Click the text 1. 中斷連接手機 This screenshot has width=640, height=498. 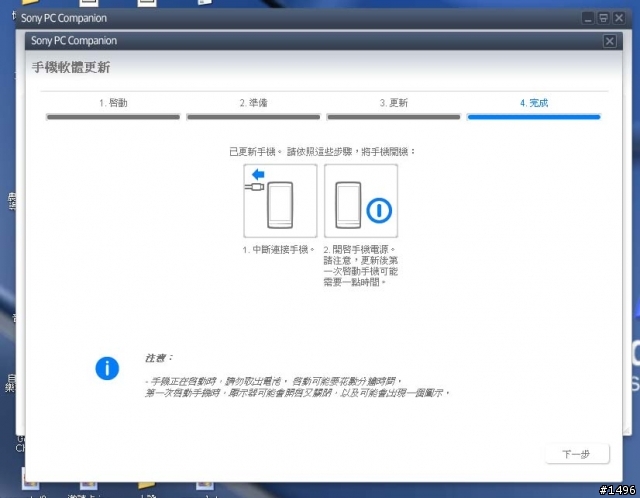pyautogui.click(x=278, y=249)
